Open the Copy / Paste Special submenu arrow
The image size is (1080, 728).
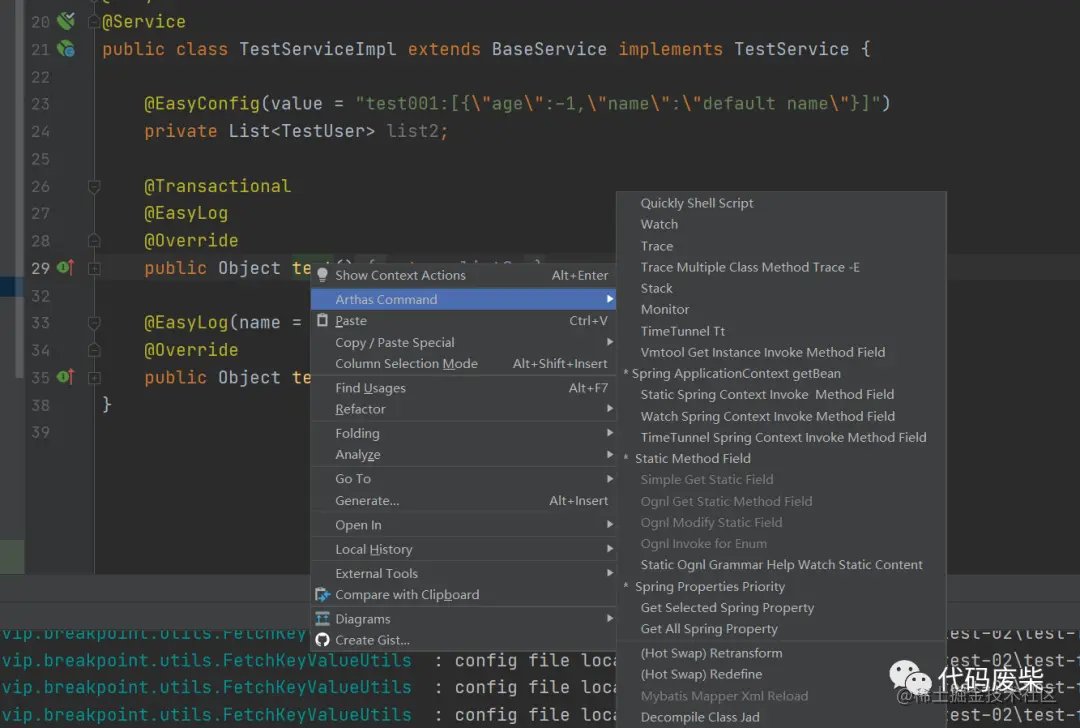[610, 342]
